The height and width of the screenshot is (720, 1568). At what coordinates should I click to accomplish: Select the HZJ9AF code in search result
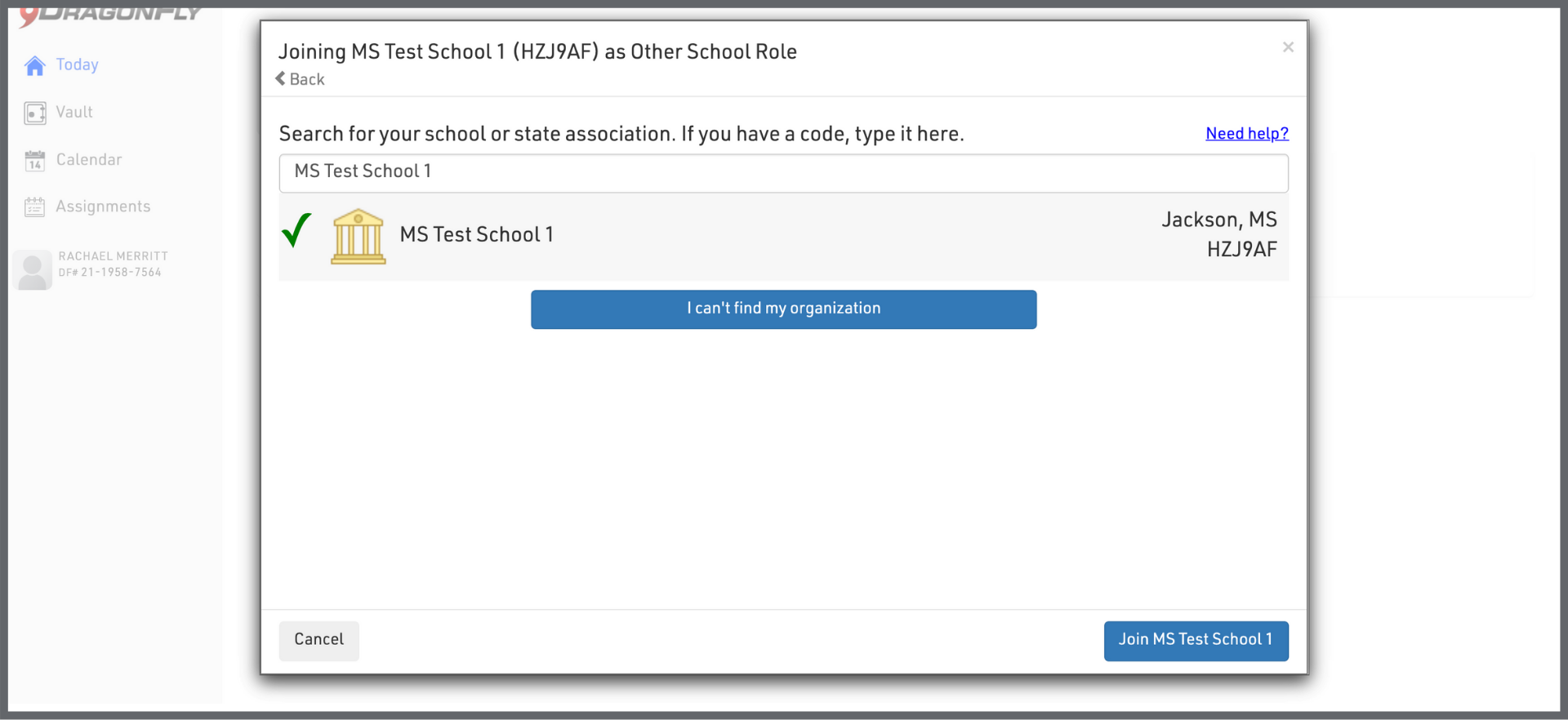pyautogui.click(x=1241, y=250)
